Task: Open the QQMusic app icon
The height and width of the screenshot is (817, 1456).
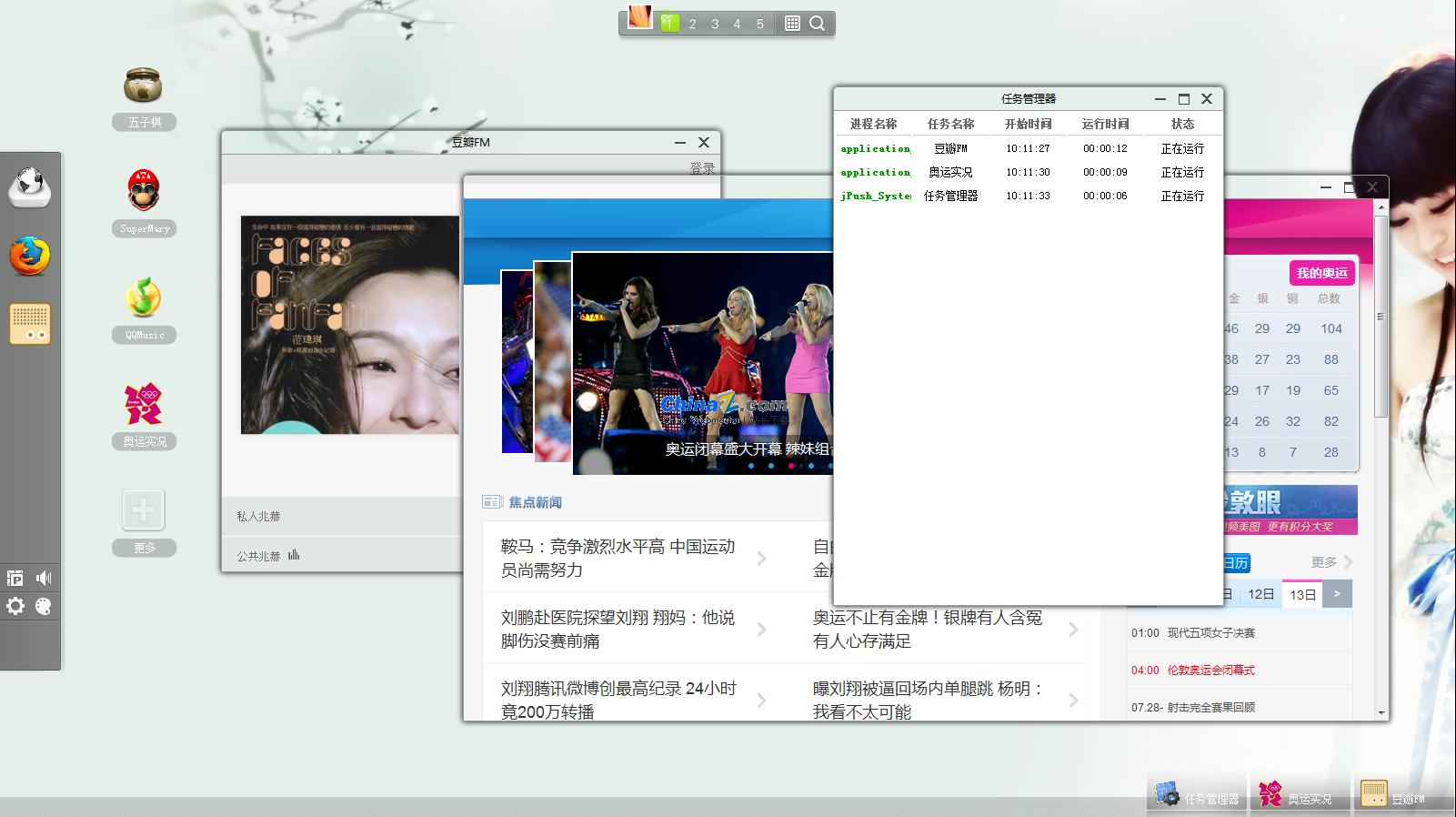Action: pyautogui.click(x=143, y=298)
